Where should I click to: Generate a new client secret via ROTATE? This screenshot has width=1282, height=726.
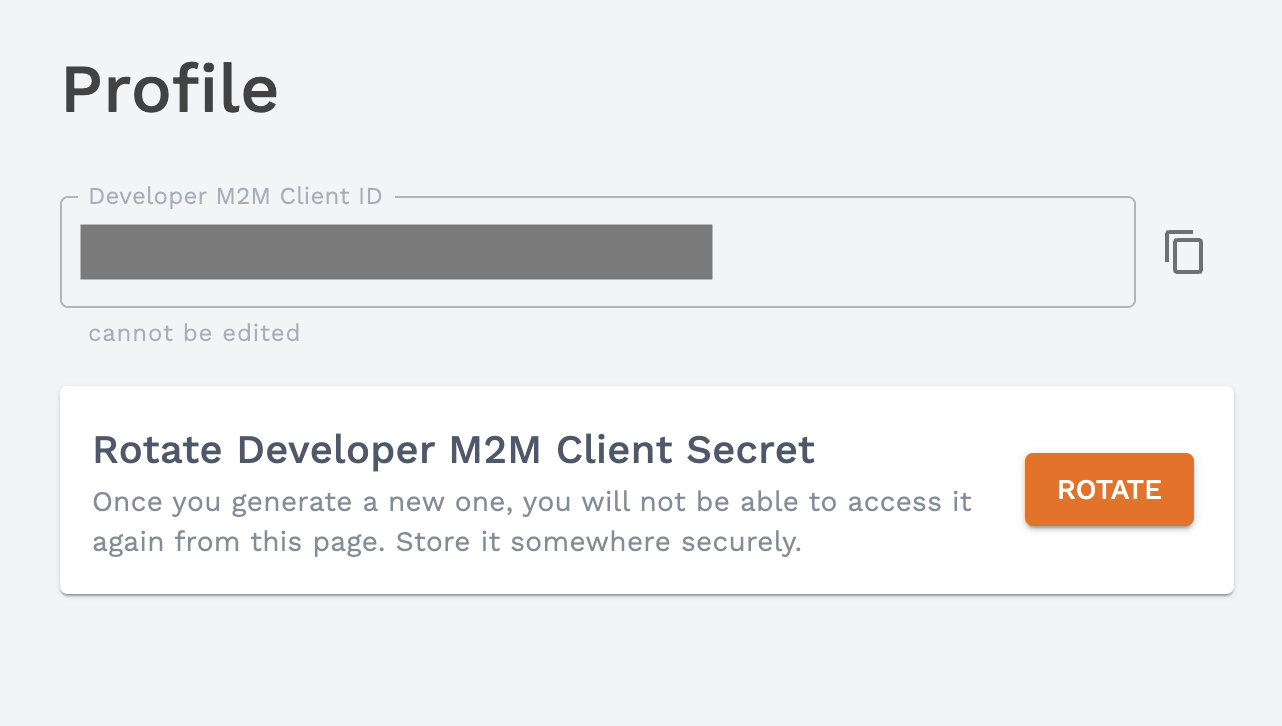(x=1108, y=489)
